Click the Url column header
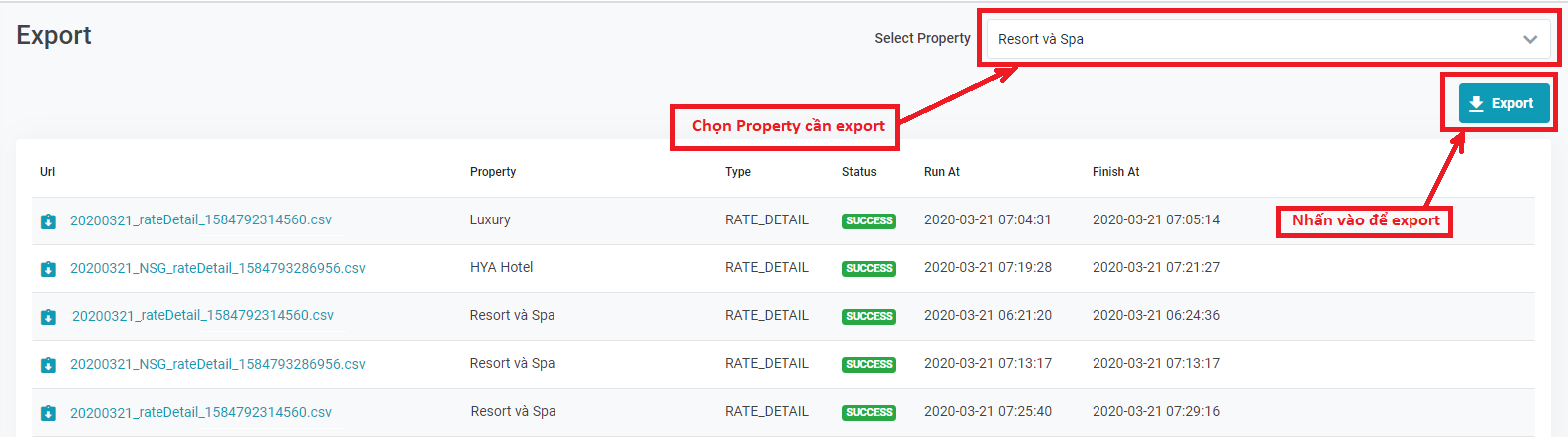This screenshot has height=437, width=1568. 48,172
